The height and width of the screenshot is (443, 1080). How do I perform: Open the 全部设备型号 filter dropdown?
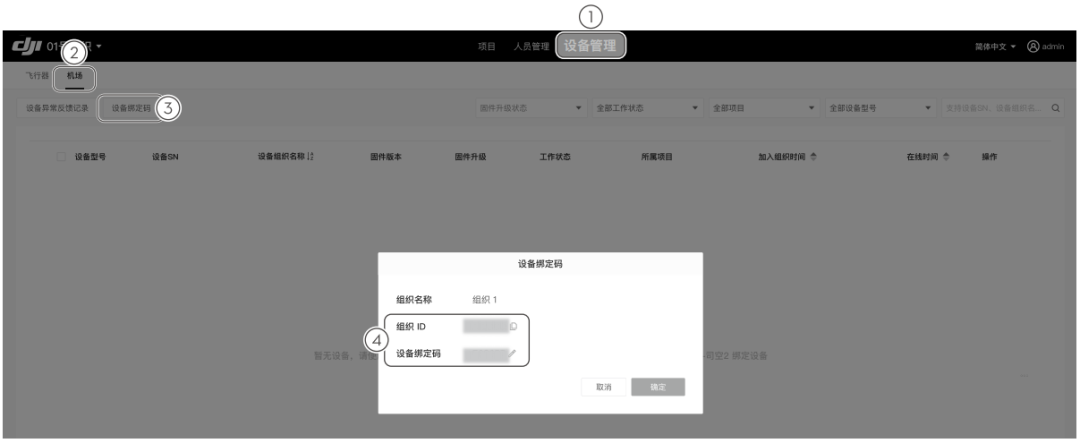point(881,108)
